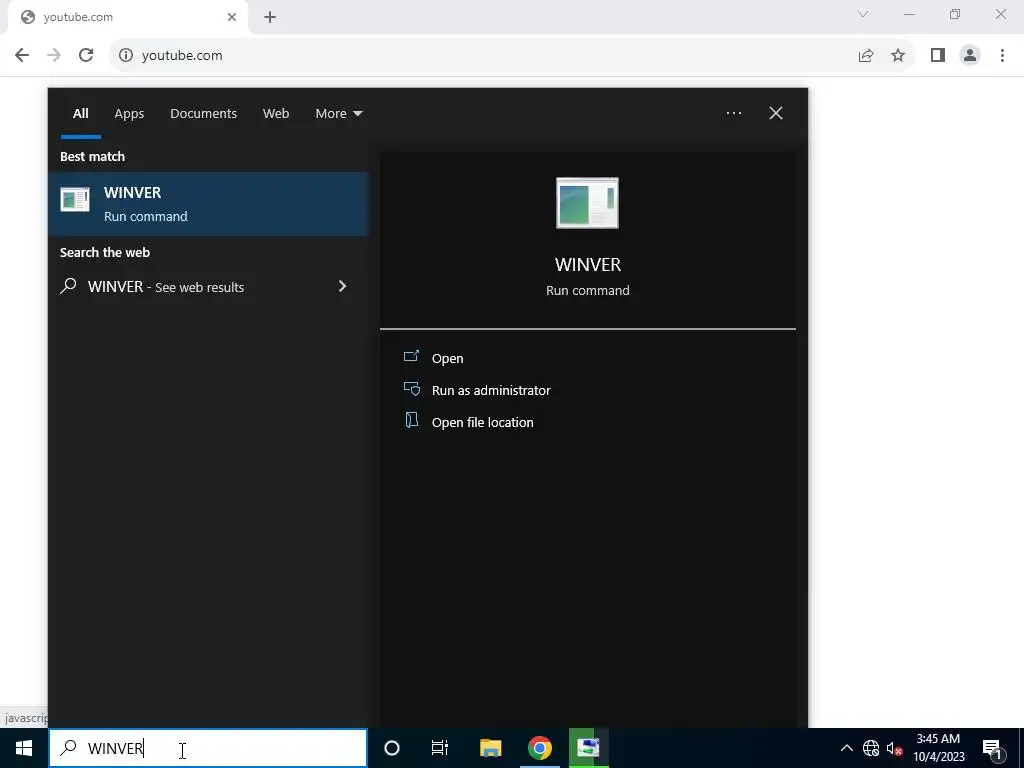
Task: Click the network globe tray icon
Action: pyautogui.click(x=871, y=748)
